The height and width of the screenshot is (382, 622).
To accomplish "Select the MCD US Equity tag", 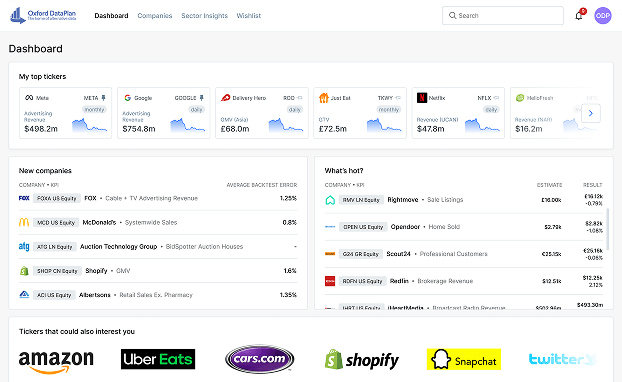I will coord(56,223).
